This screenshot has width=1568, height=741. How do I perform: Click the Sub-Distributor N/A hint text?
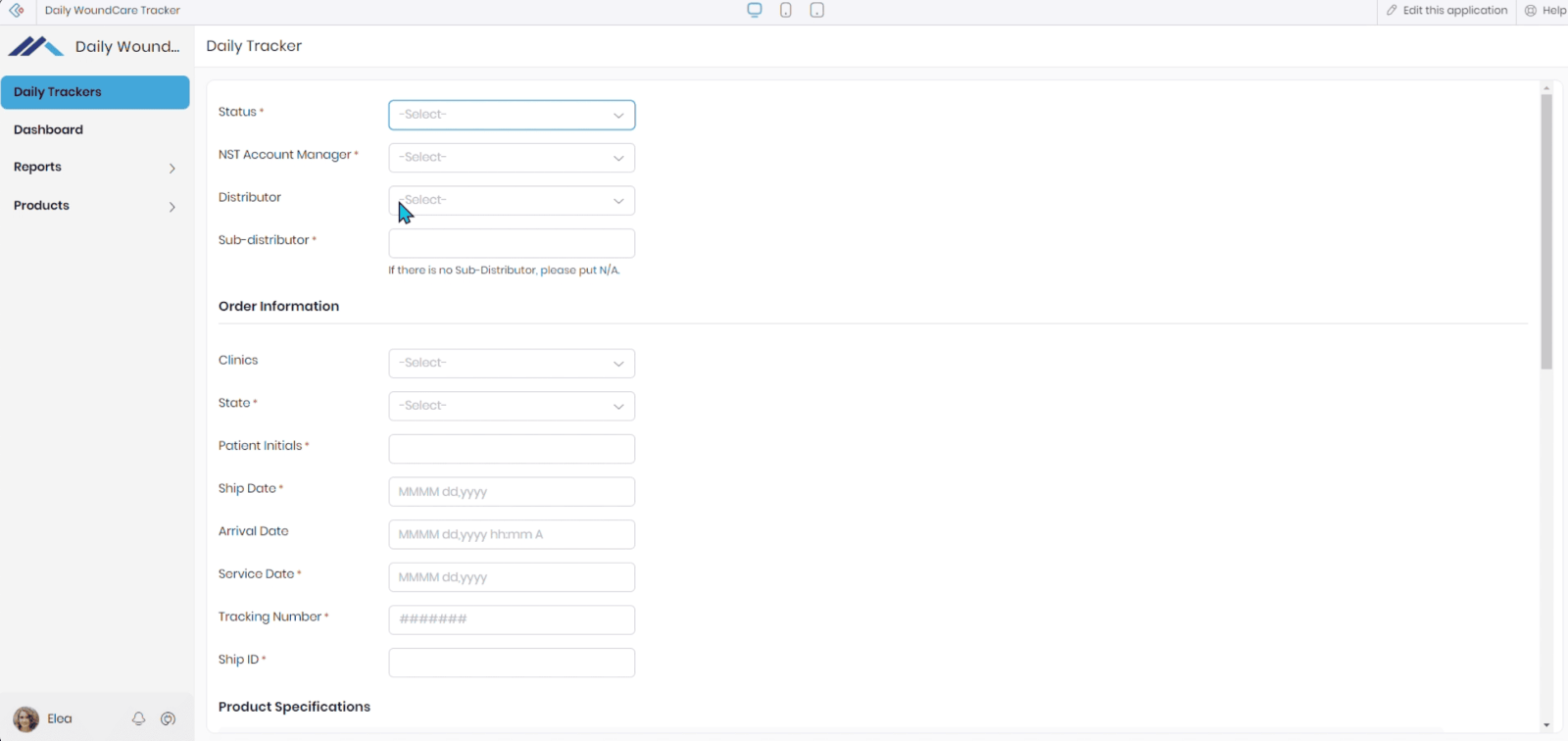pyautogui.click(x=504, y=271)
